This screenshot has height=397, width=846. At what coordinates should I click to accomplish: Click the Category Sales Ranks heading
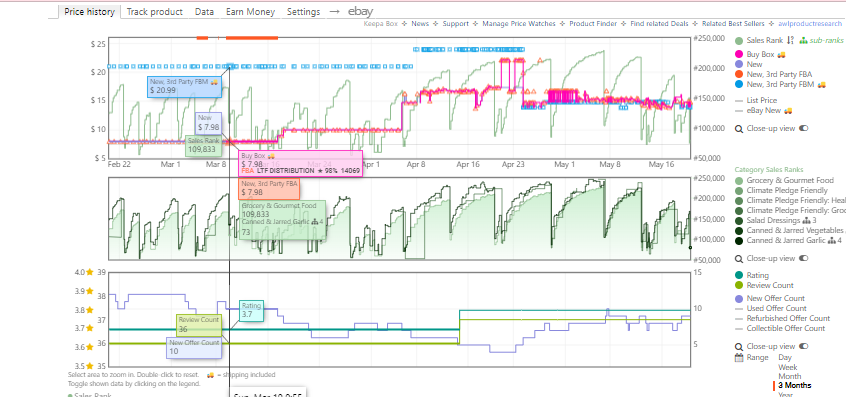(768, 170)
